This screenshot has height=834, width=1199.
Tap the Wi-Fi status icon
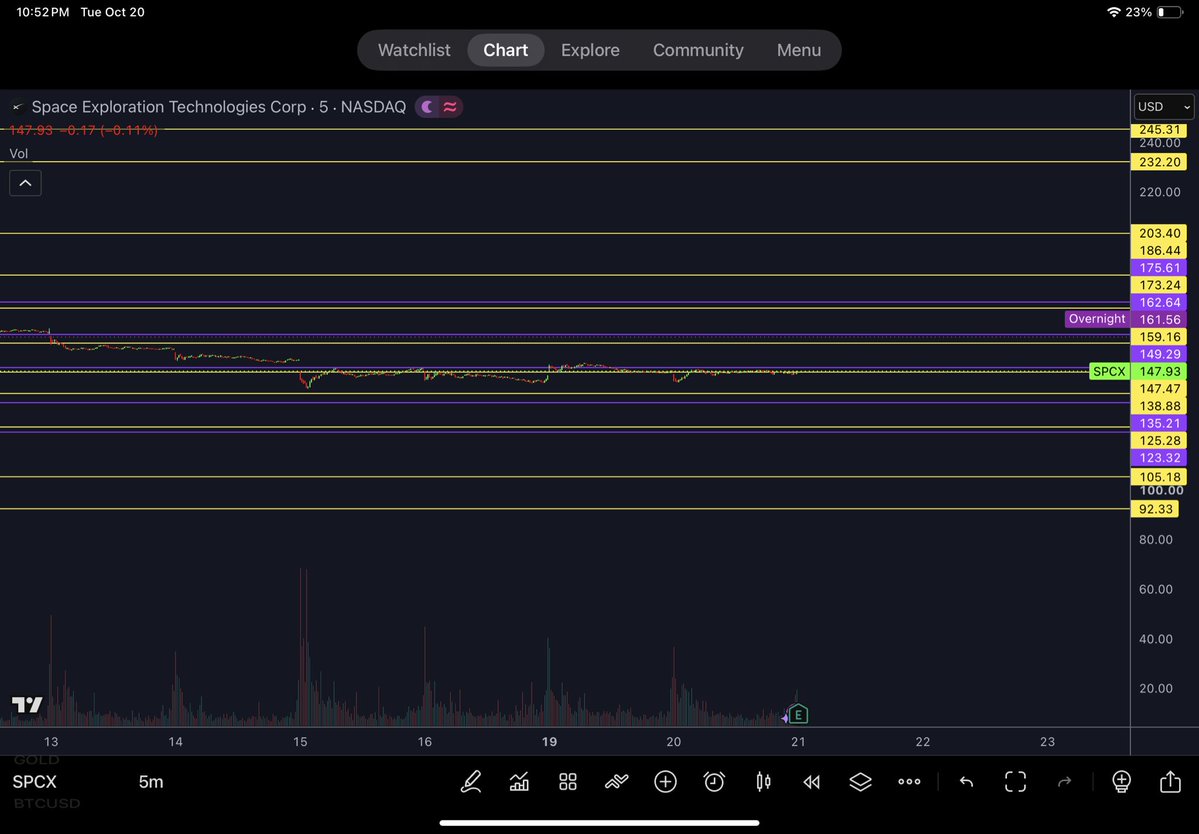click(x=1113, y=12)
